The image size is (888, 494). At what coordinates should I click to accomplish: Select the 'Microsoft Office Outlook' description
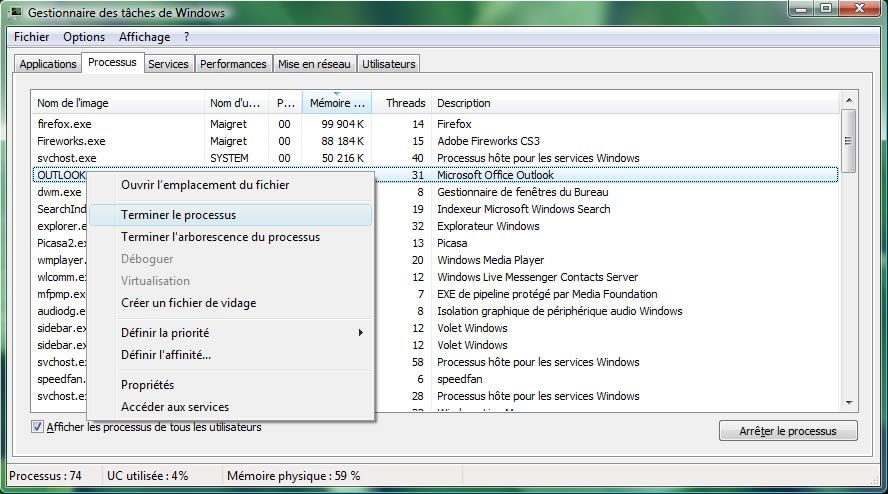(x=495, y=175)
